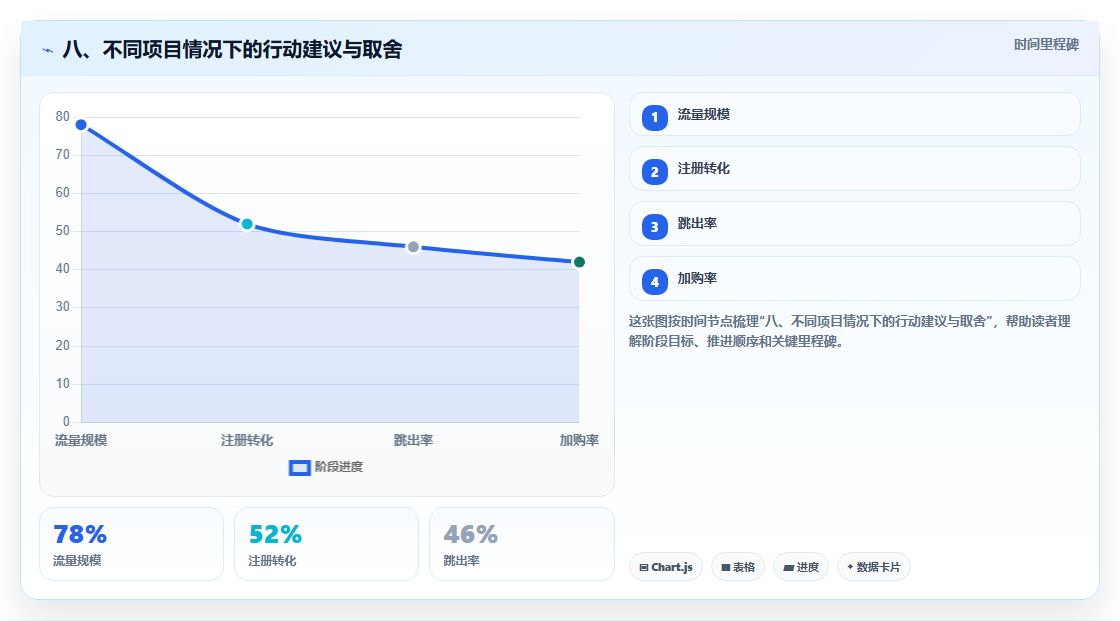
Task: Click the 数据卡片 tag text
Action: pos(879,567)
